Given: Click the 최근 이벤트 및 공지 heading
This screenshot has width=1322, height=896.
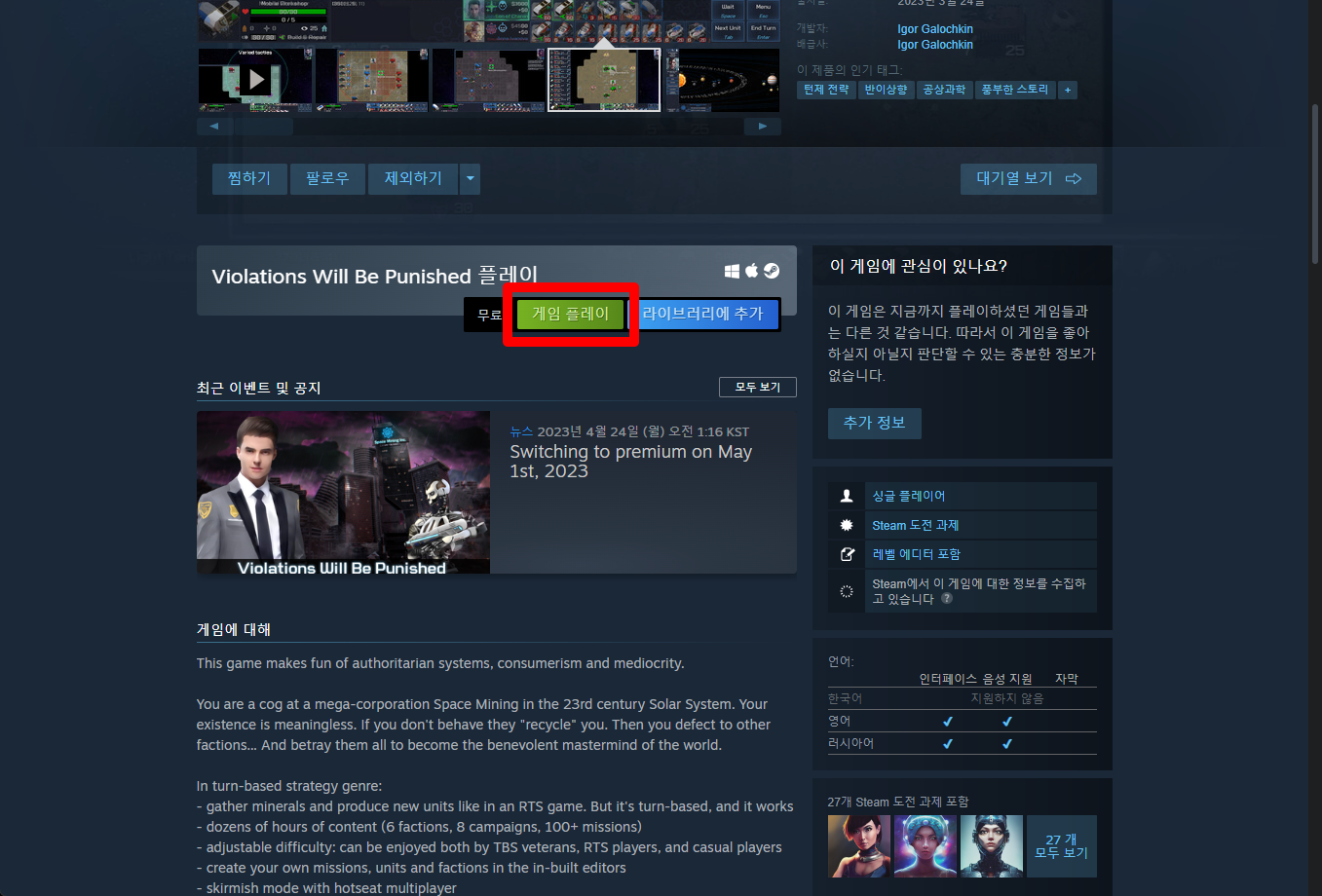Looking at the screenshot, I should coord(259,388).
